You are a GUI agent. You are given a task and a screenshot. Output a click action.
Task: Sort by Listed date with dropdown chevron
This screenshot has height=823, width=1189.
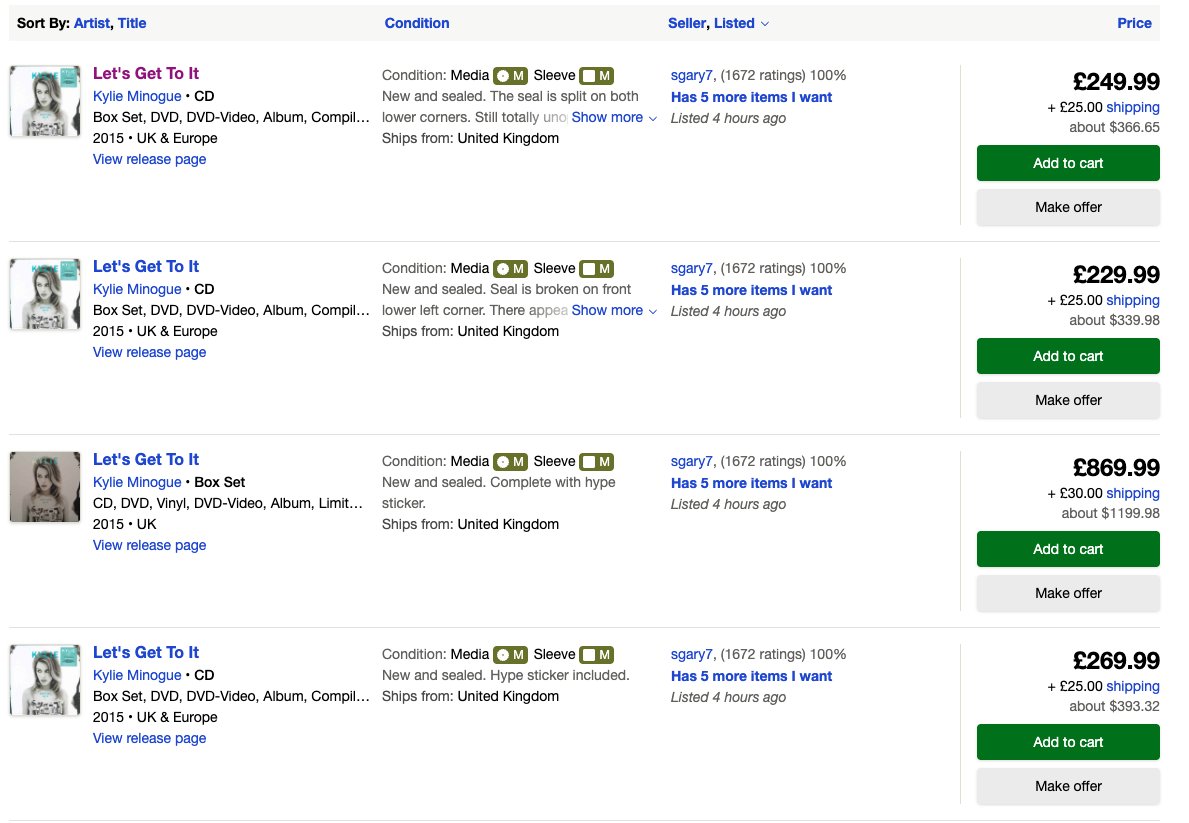point(741,23)
